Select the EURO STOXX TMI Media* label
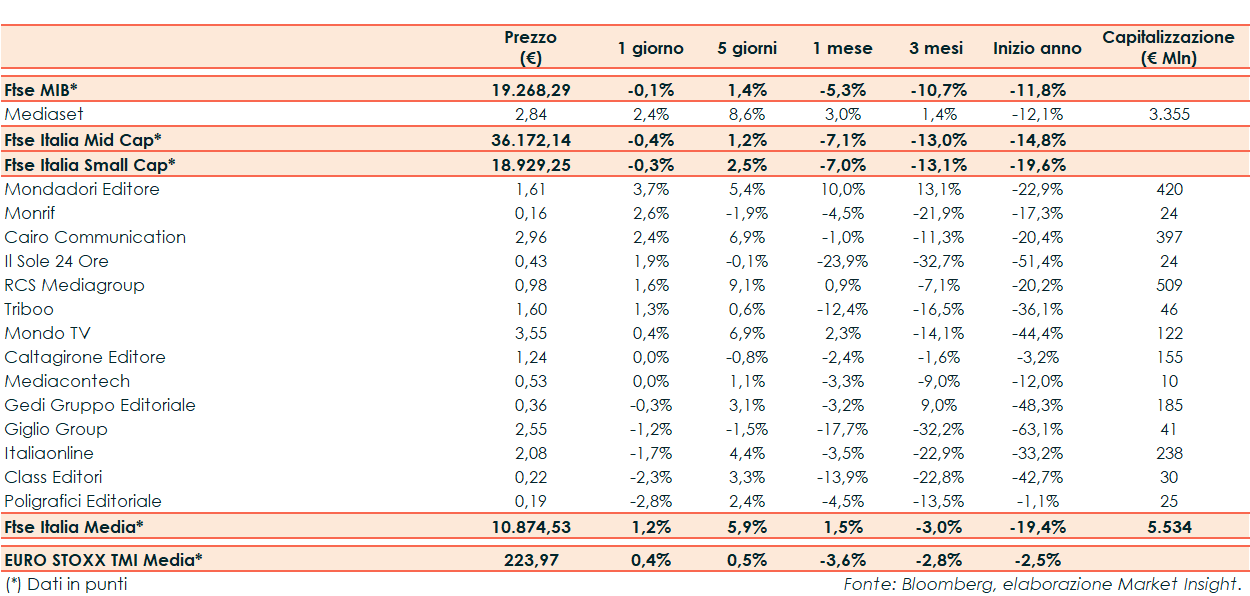The width and height of the screenshot is (1250, 596). pos(103,560)
